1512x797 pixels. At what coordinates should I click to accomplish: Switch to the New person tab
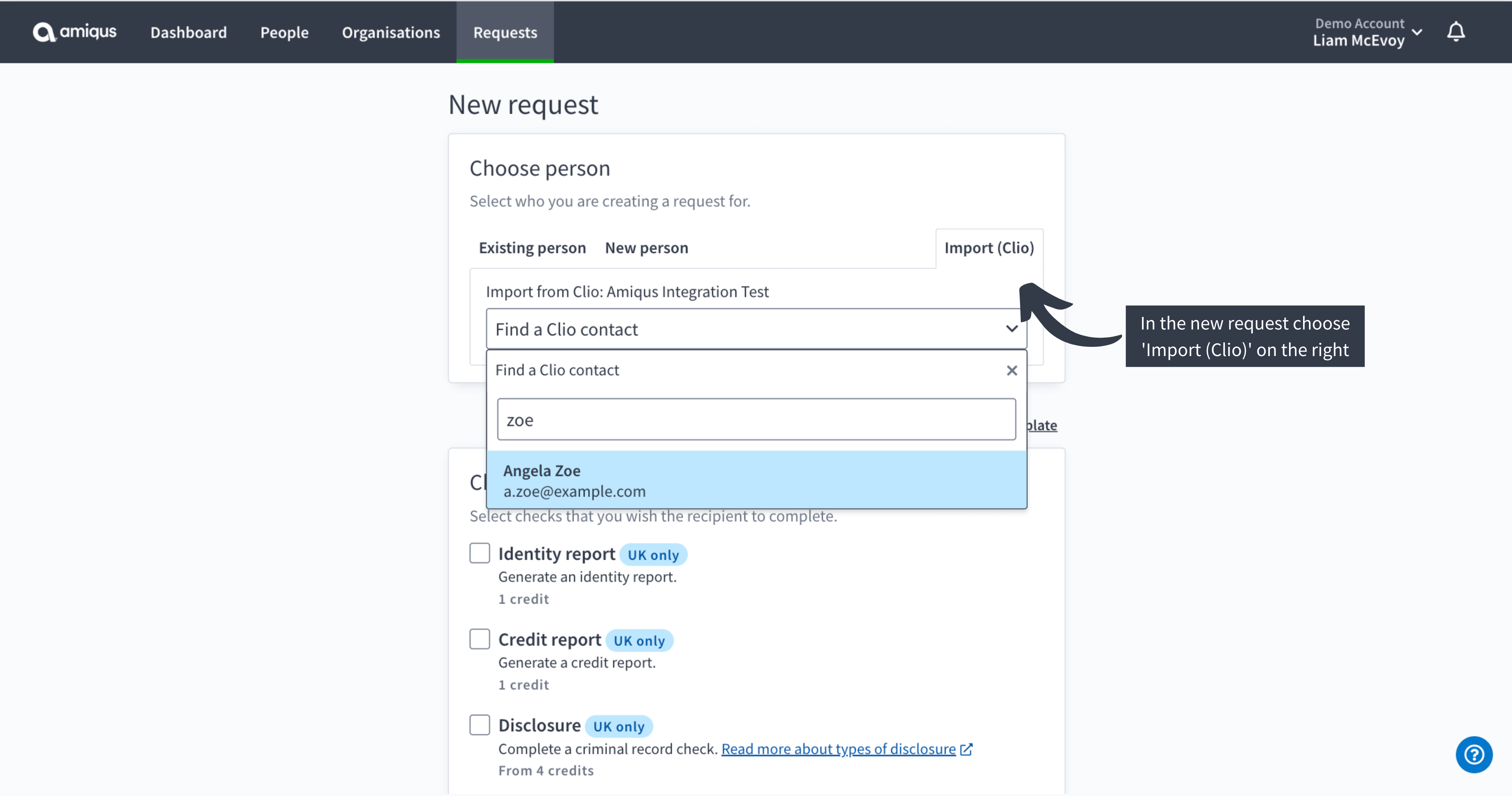click(x=647, y=248)
